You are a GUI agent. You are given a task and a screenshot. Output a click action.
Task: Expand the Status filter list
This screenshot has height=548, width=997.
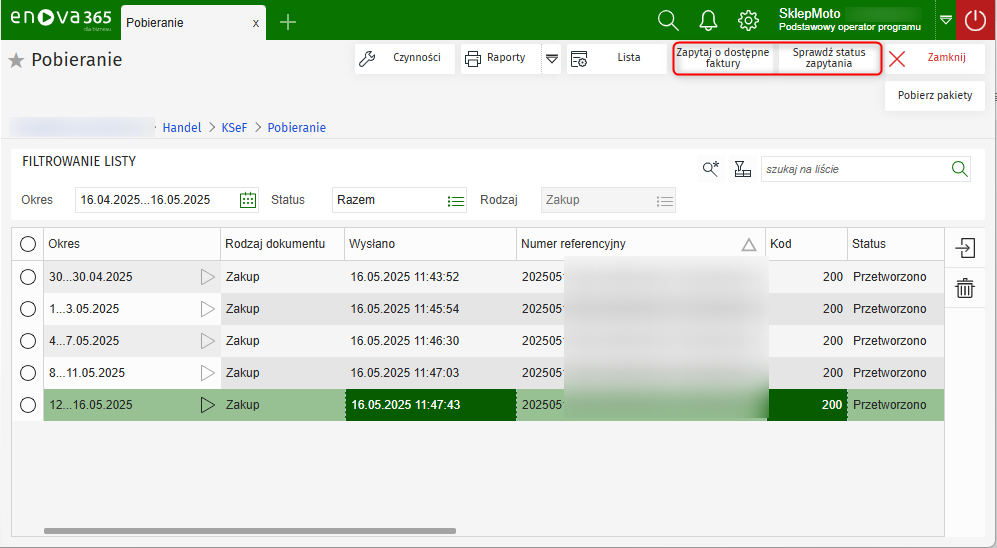point(456,200)
